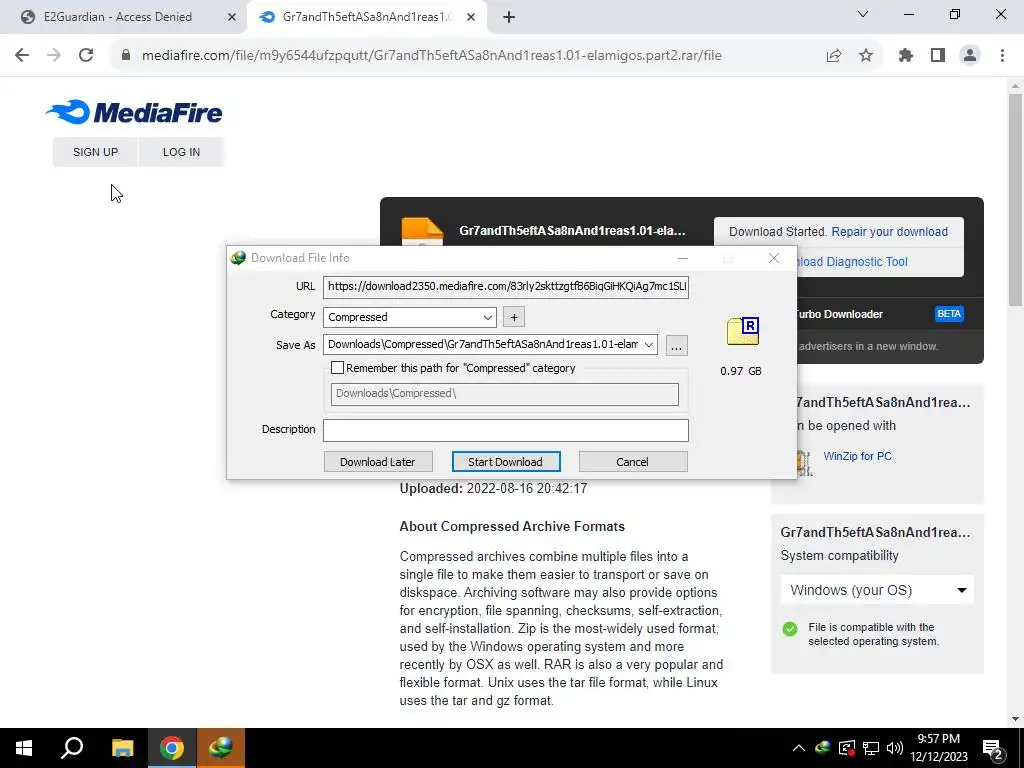
Task: Open the Download Diagnostic Tool link
Action: (852, 262)
